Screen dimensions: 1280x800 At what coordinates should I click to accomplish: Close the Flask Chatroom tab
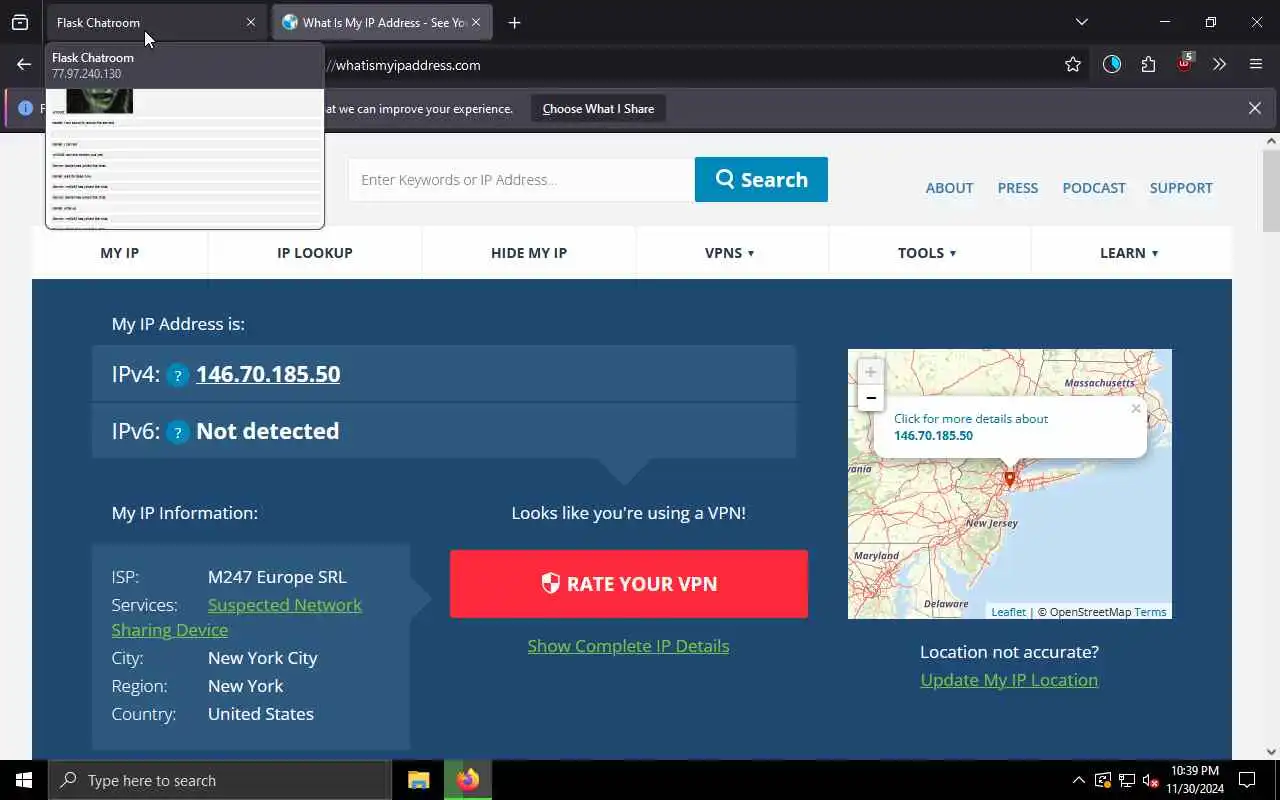(250, 22)
